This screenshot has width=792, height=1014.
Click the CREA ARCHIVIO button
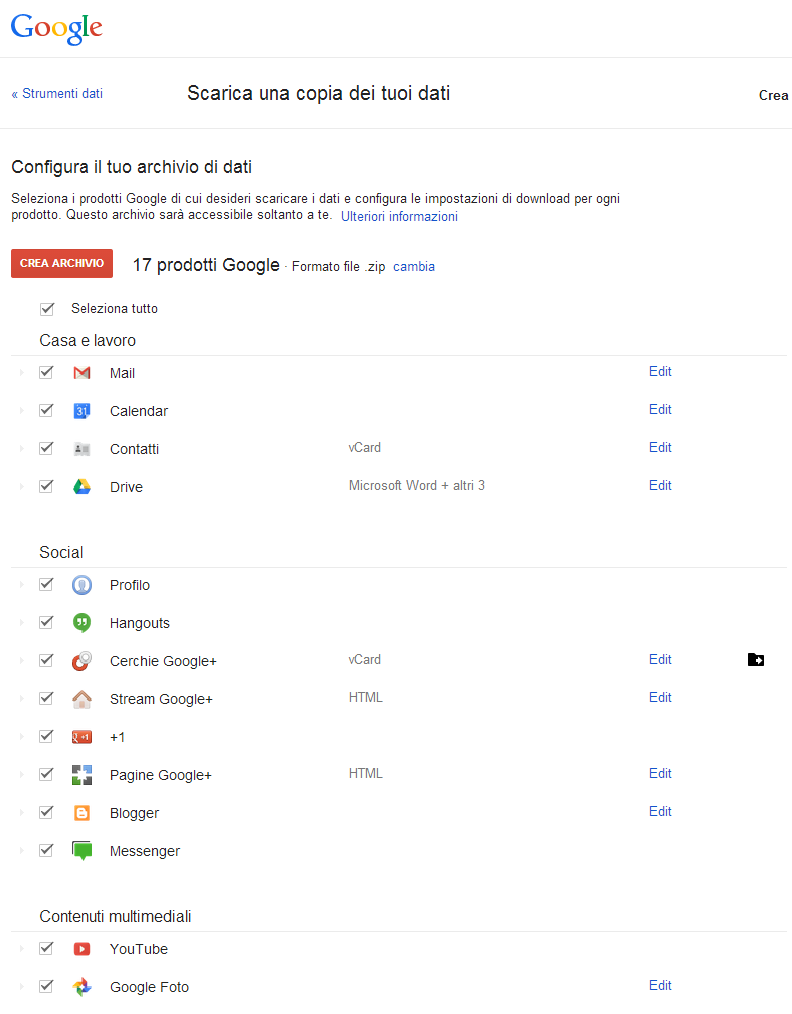pyautogui.click(x=62, y=263)
